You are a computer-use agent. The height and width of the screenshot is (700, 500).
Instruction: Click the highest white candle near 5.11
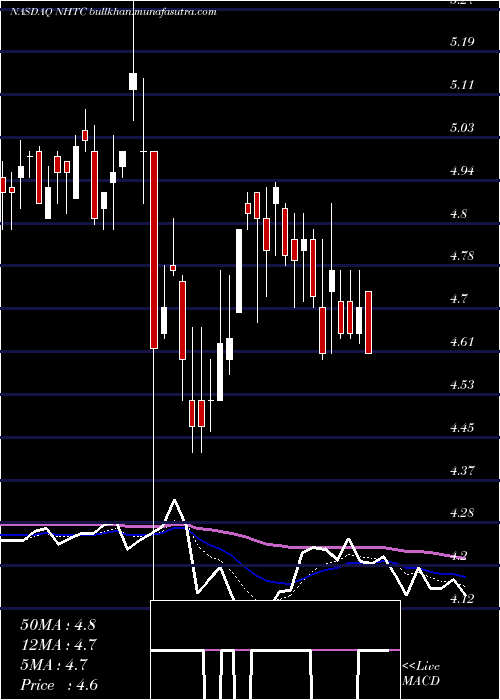[133, 81]
